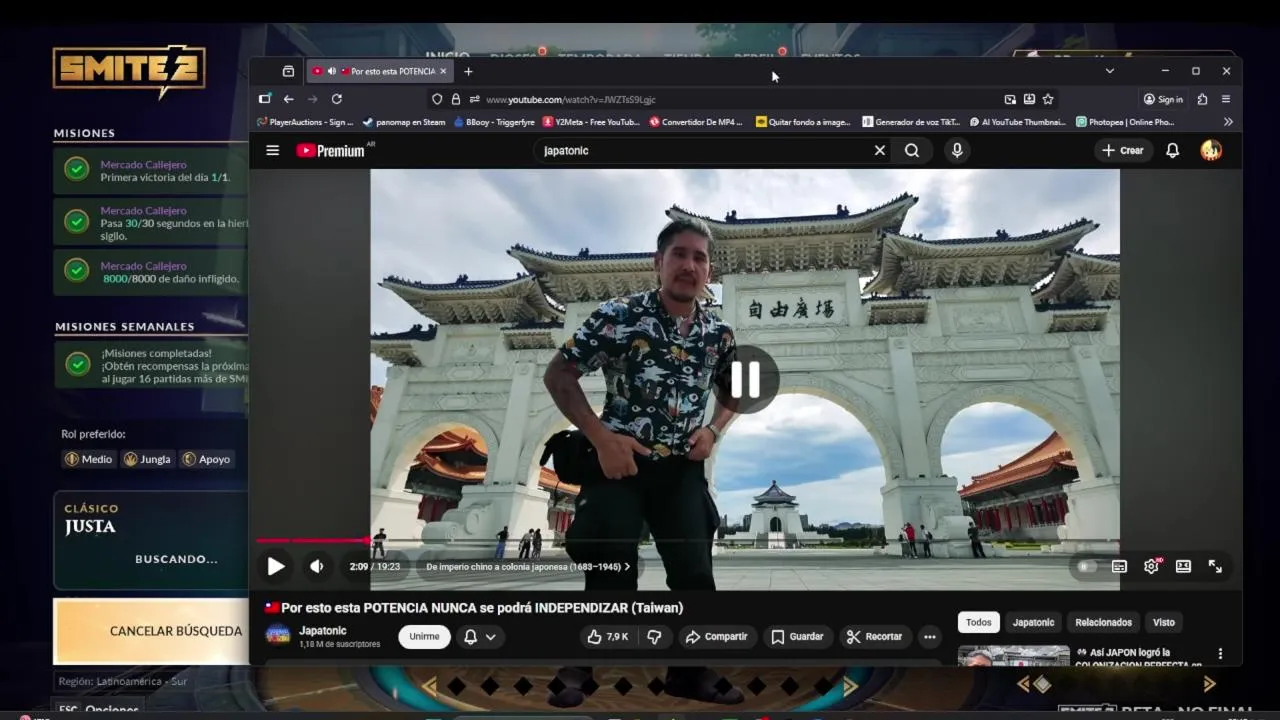The width and height of the screenshot is (1280, 720).
Task: Open the YouTube hamburger guide menu
Action: (272, 150)
